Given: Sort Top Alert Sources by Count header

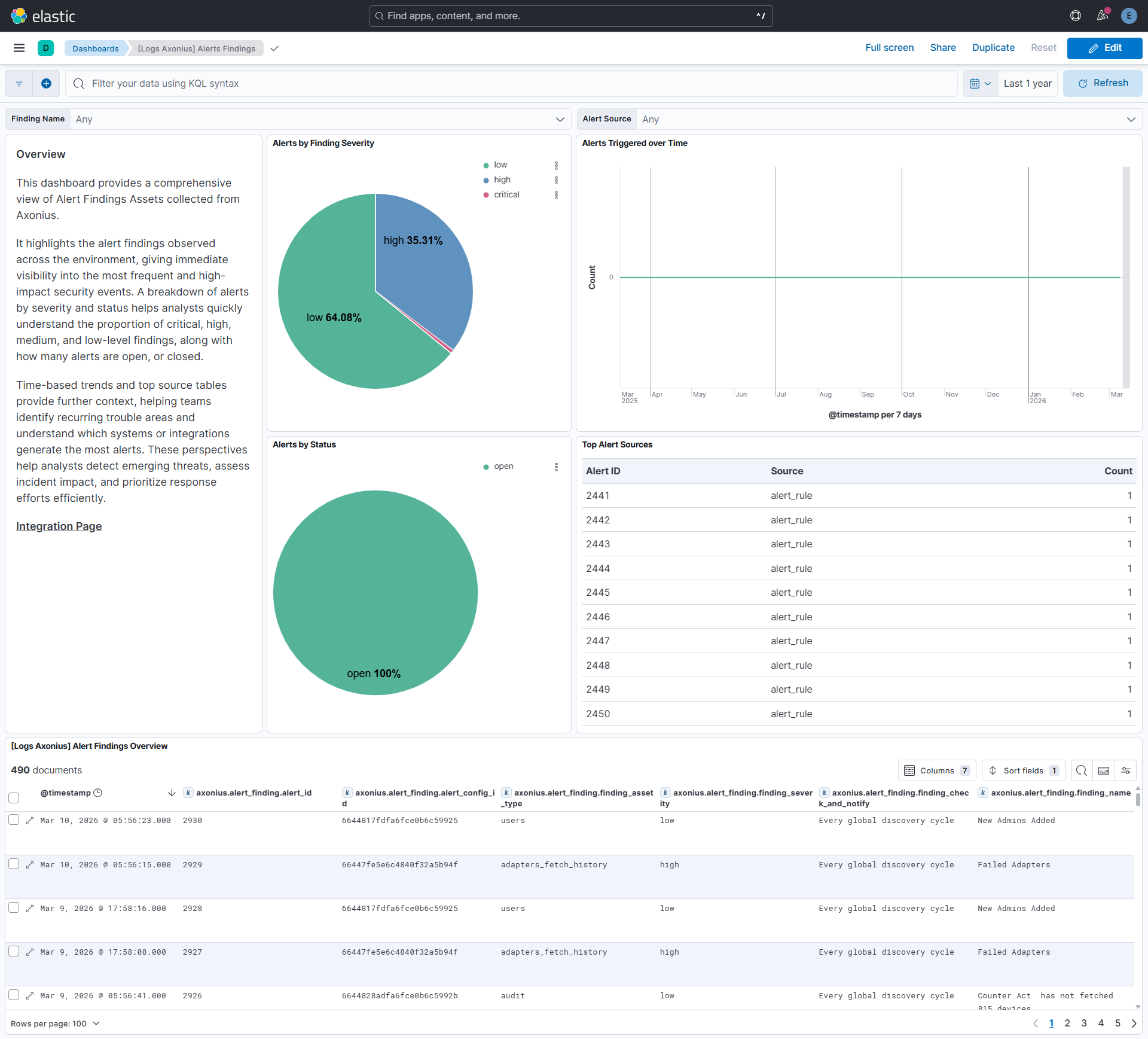Looking at the screenshot, I should [1118, 471].
